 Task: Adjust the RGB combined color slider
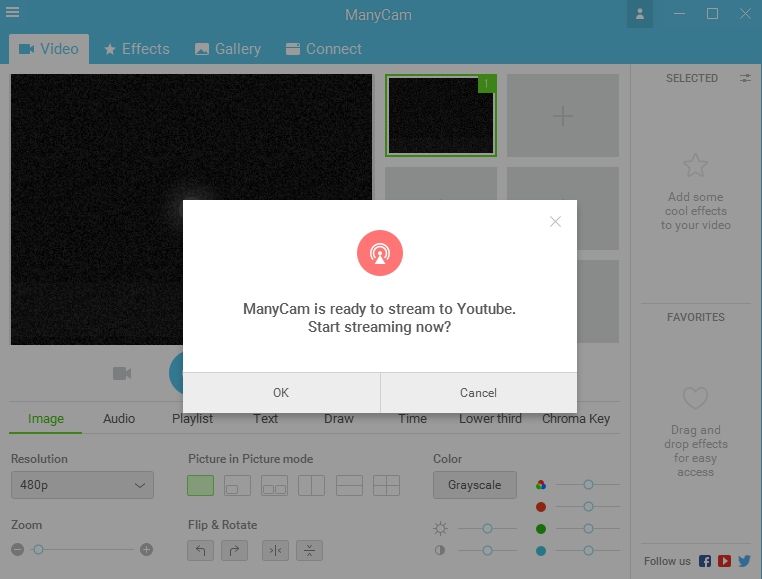pos(589,485)
